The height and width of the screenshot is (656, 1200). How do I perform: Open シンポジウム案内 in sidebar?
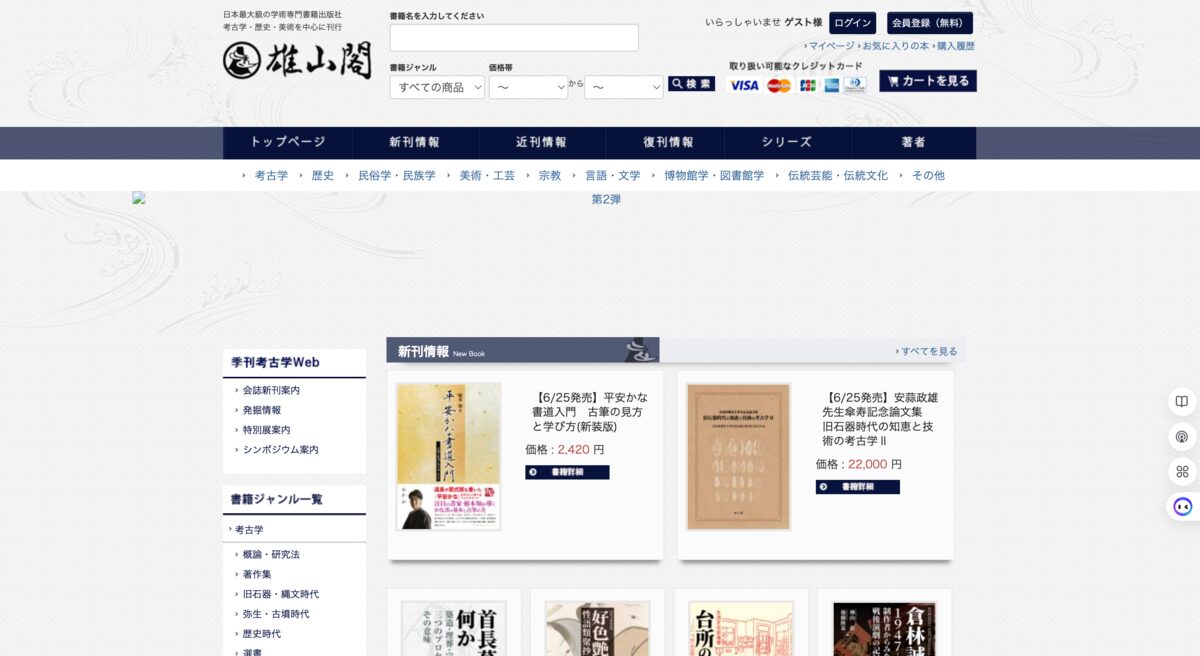coord(280,450)
